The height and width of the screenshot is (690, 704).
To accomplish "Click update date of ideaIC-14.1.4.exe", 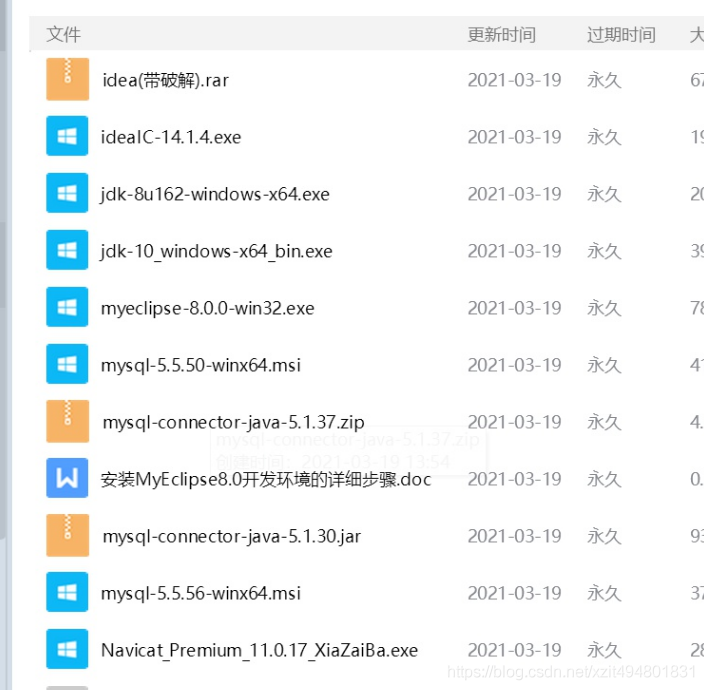I will (515, 137).
